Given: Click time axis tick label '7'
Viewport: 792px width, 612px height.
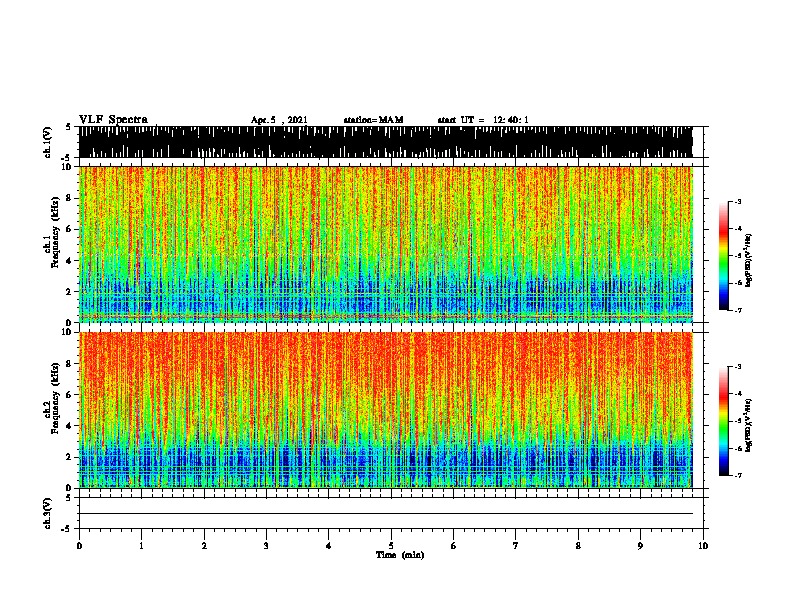Looking at the screenshot, I should [516, 546].
